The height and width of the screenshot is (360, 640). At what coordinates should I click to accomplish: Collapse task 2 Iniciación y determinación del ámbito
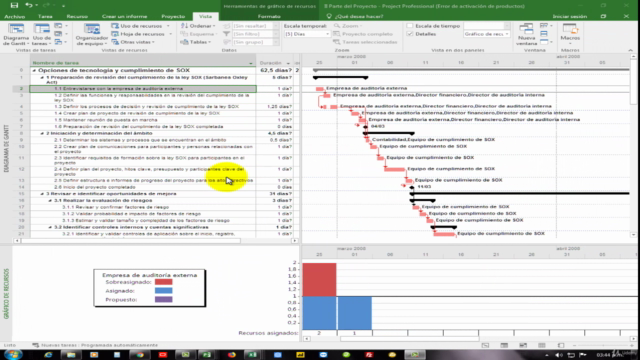(x=42, y=133)
